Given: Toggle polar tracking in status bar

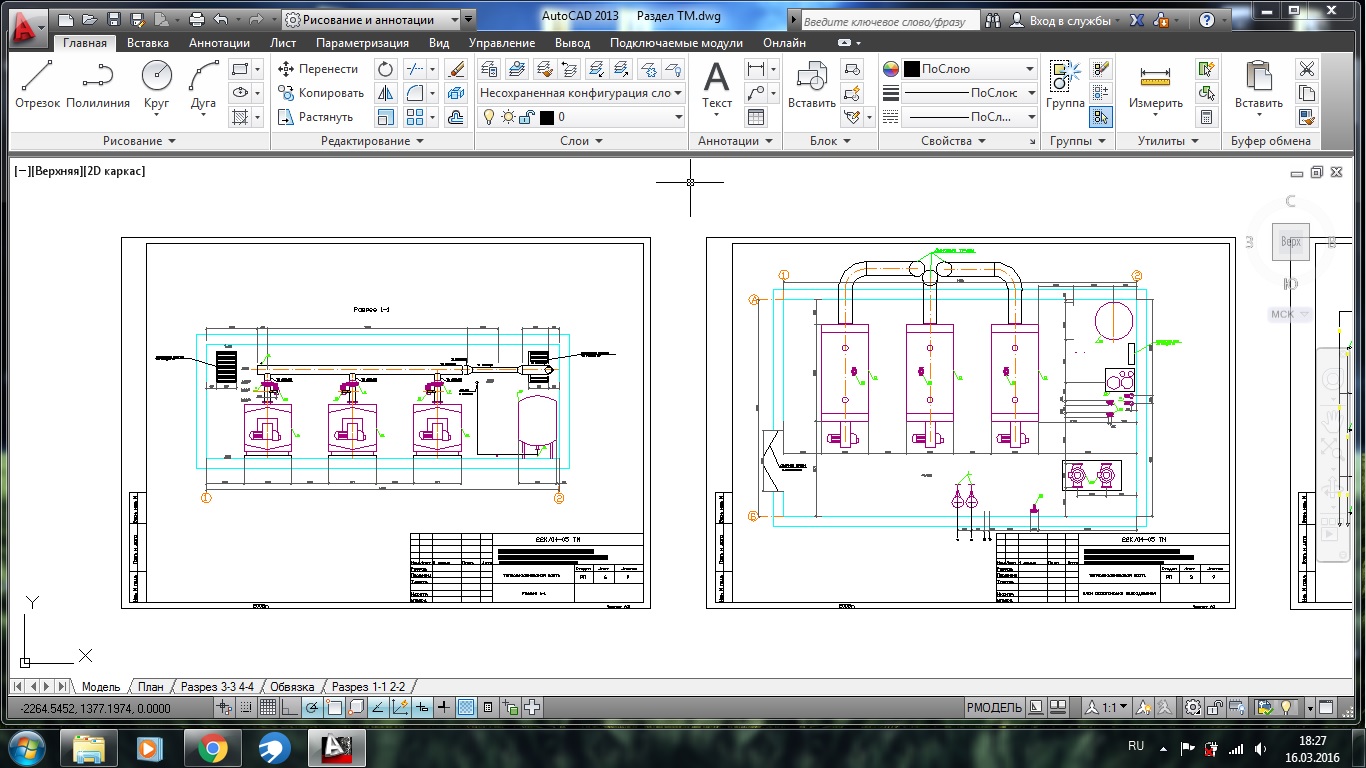Looking at the screenshot, I should tap(312, 708).
